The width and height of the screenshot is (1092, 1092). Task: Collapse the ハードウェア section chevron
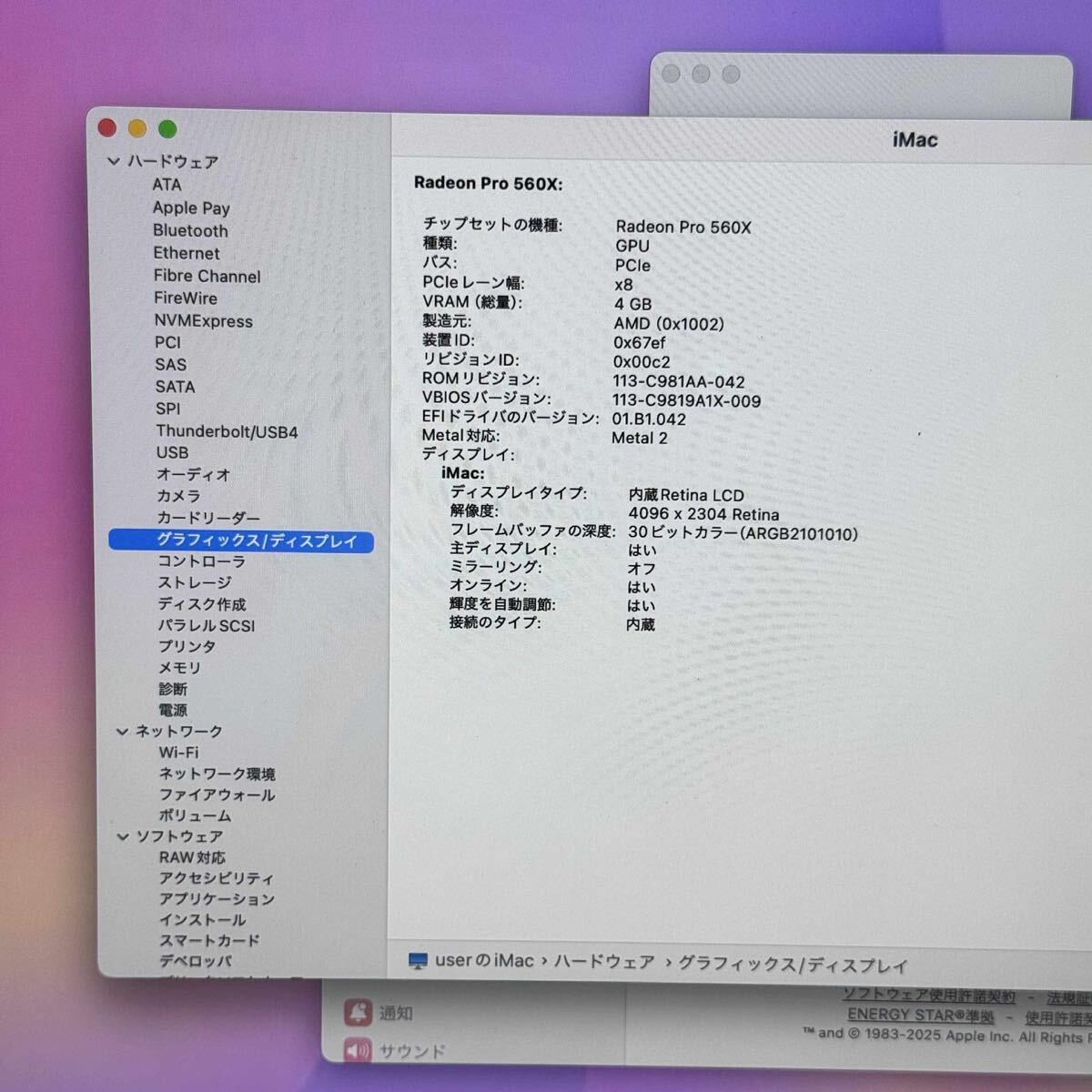[114, 161]
